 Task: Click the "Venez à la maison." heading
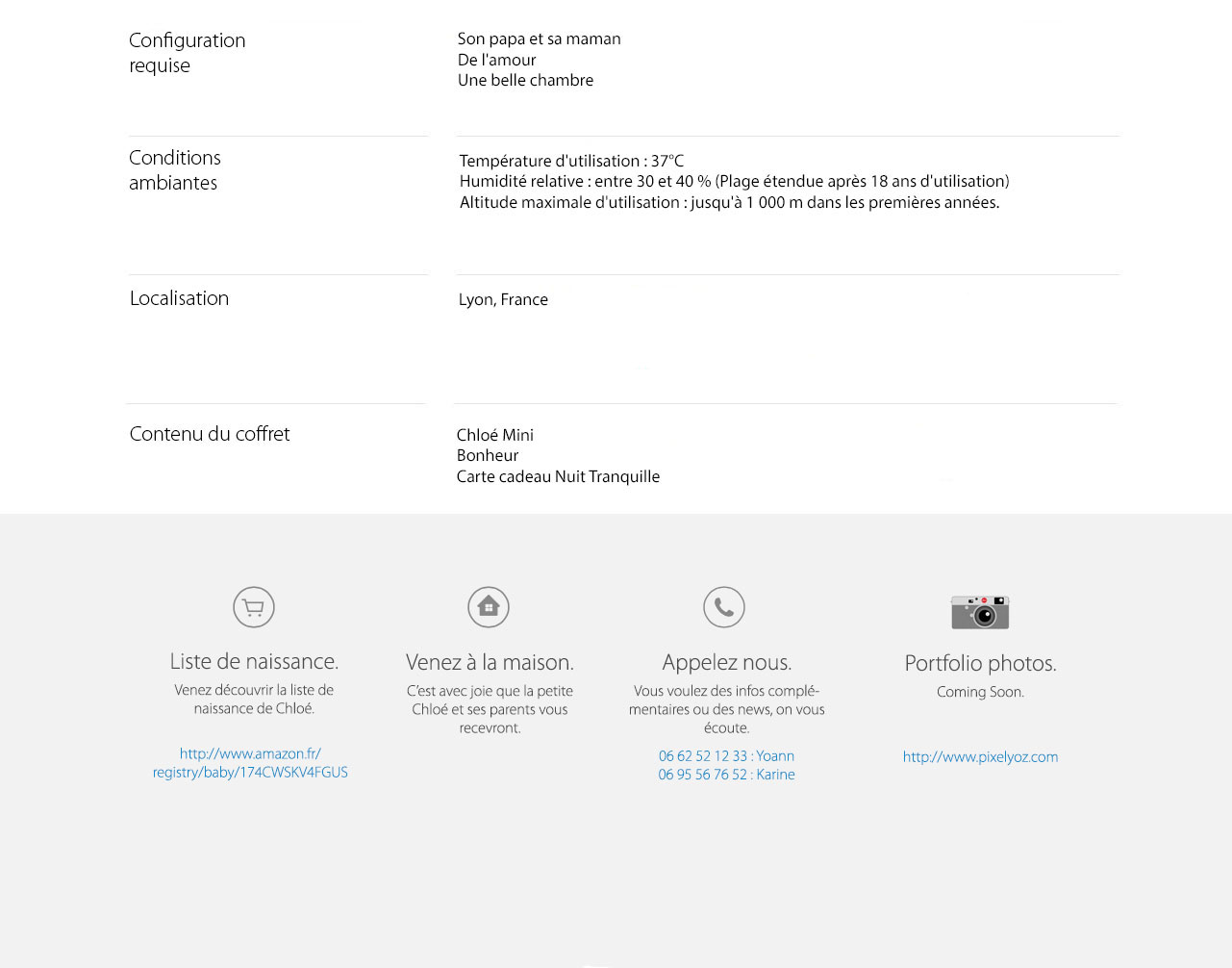point(490,662)
